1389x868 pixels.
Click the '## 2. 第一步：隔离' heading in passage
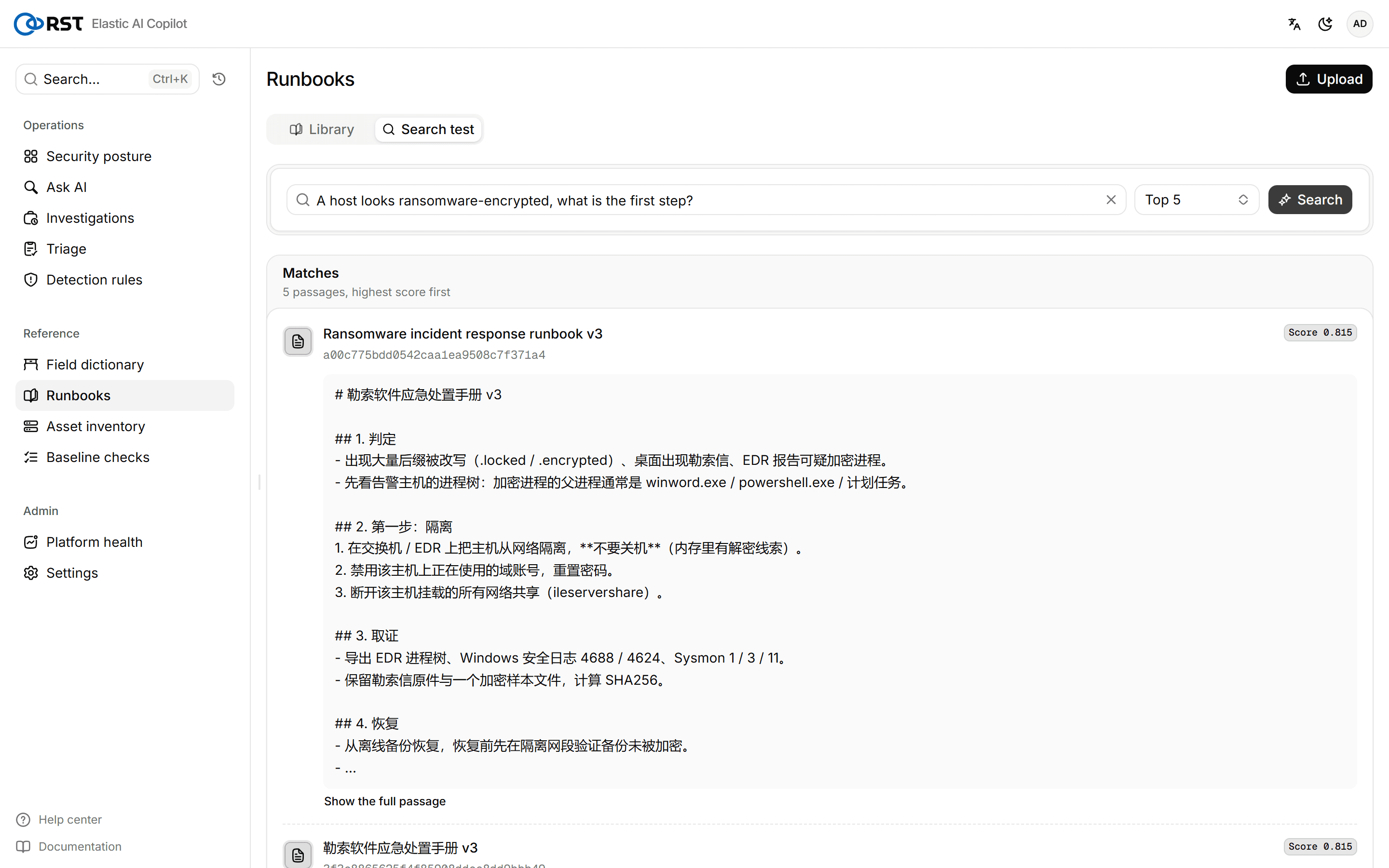[394, 527]
